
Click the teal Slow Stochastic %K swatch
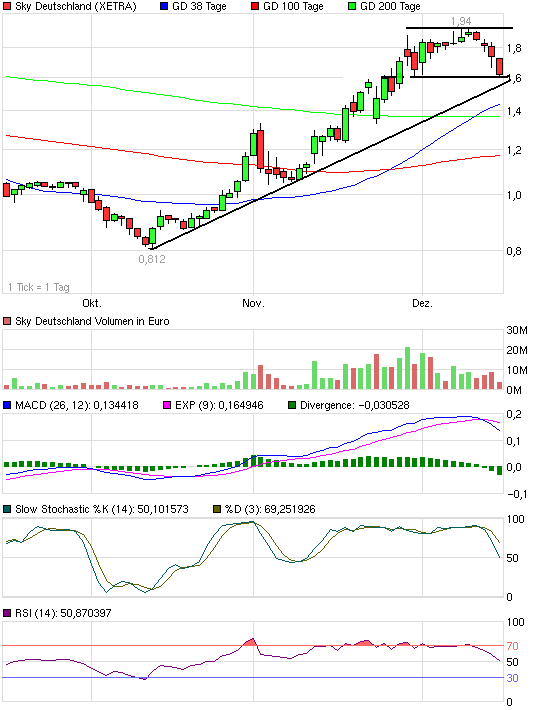pos(7,509)
